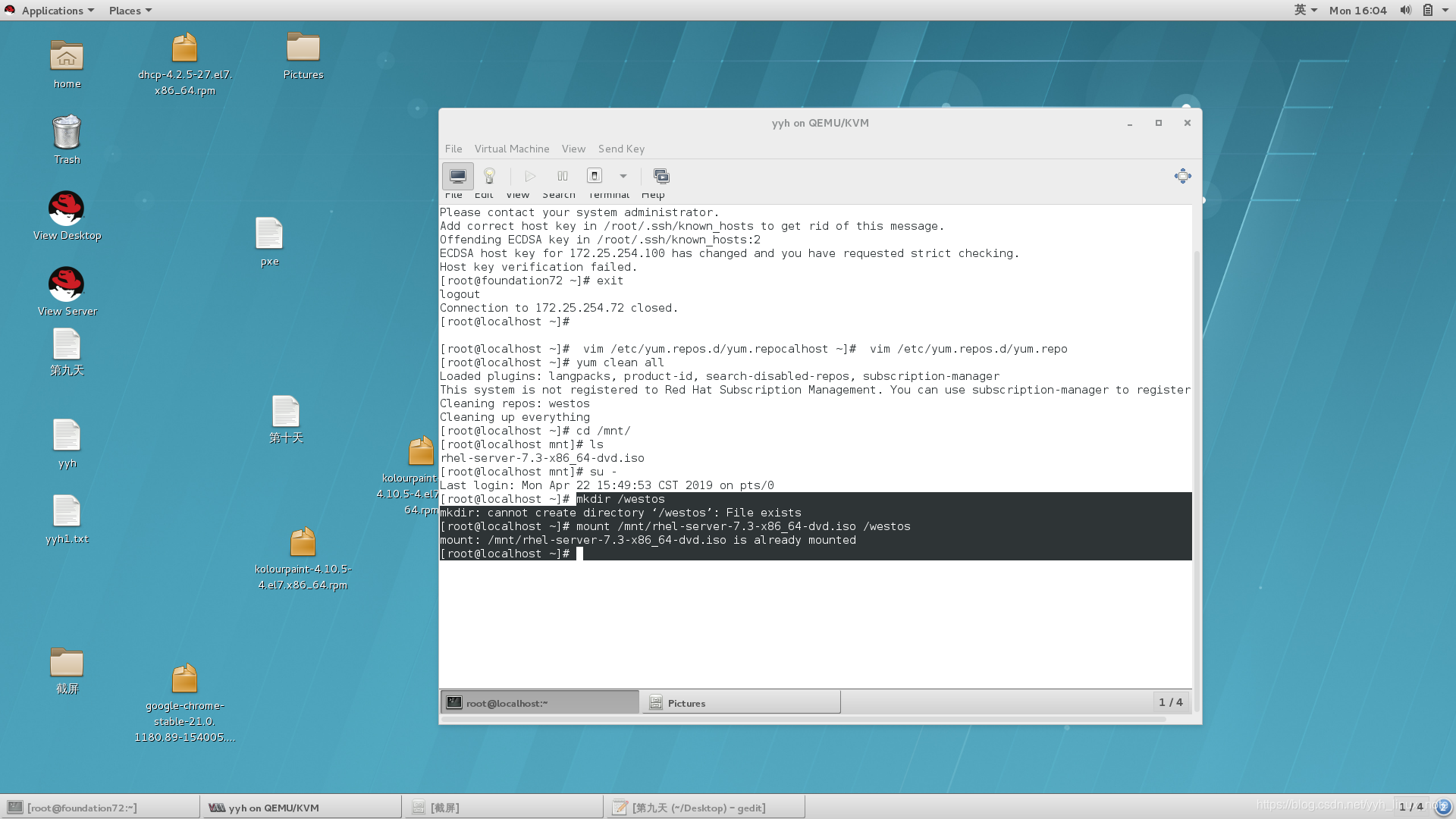Image resolution: width=1456 pixels, height=819 pixels.
Task: Open the shutdown options dropdown arrow
Action: 623,176
